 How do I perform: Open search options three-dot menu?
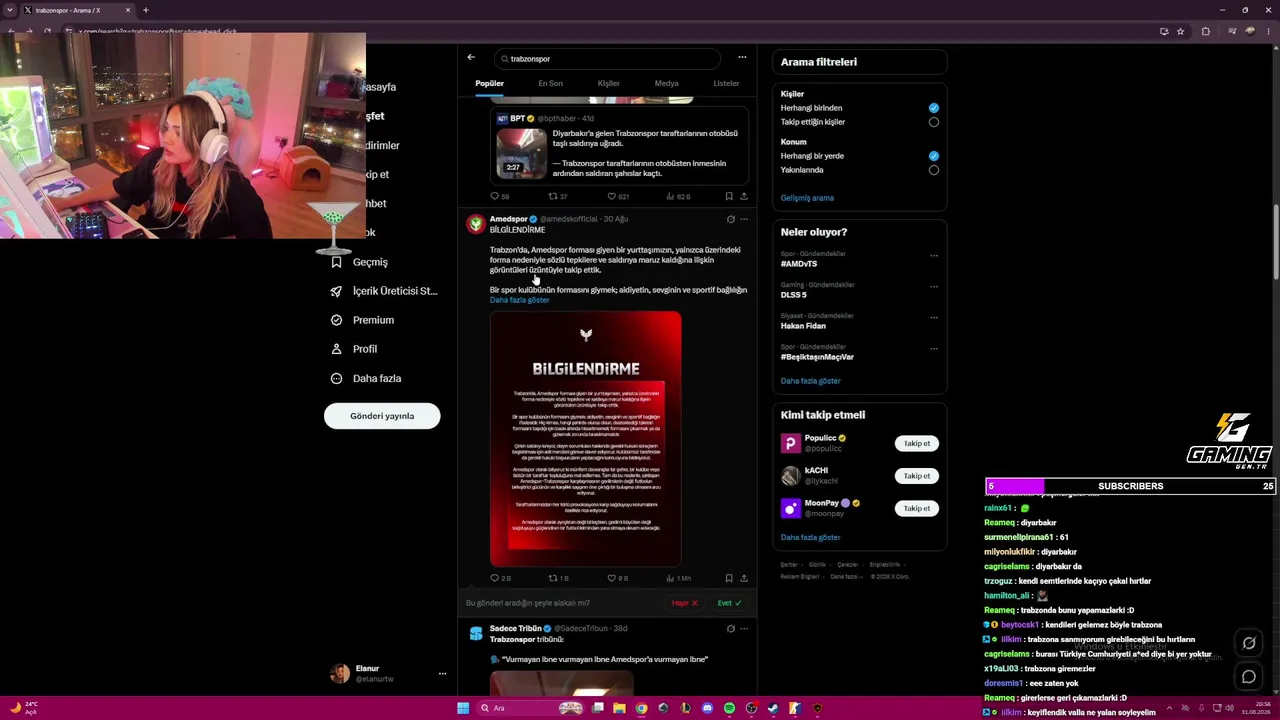pos(742,57)
